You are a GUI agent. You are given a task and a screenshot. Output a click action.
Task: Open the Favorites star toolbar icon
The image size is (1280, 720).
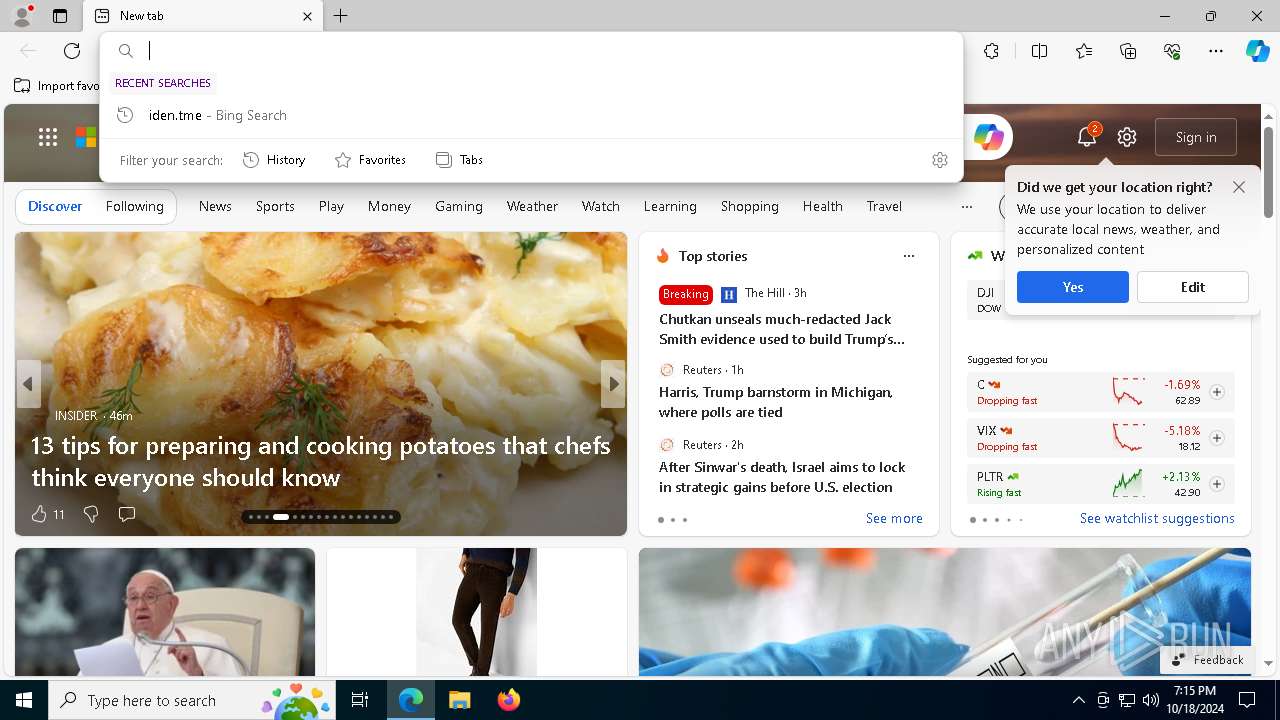[x=1084, y=51]
